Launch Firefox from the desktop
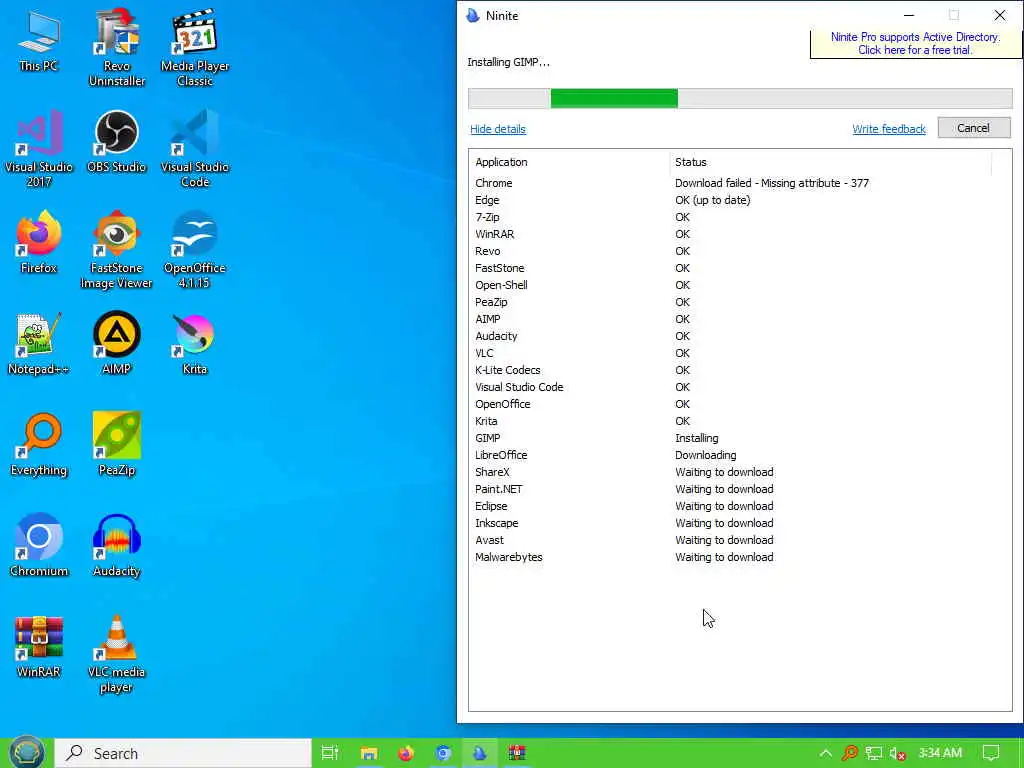The width and height of the screenshot is (1024, 768). click(39, 242)
